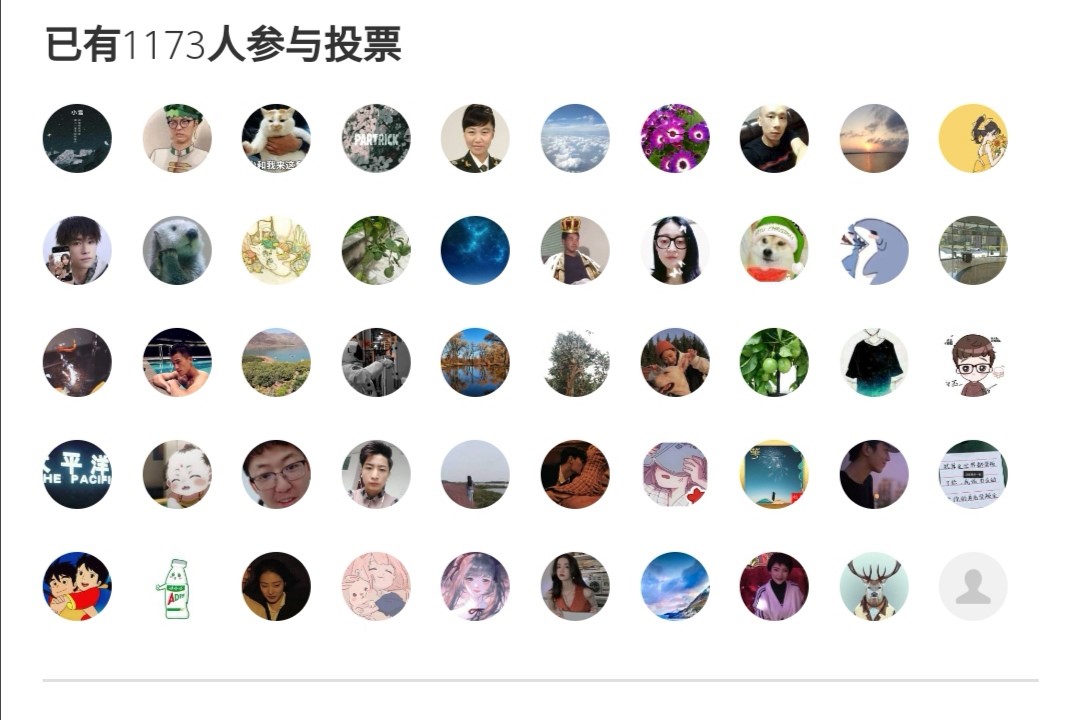Select the AD milk bottle avatar
Viewport: 1080px width, 720px height.
(177, 587)
